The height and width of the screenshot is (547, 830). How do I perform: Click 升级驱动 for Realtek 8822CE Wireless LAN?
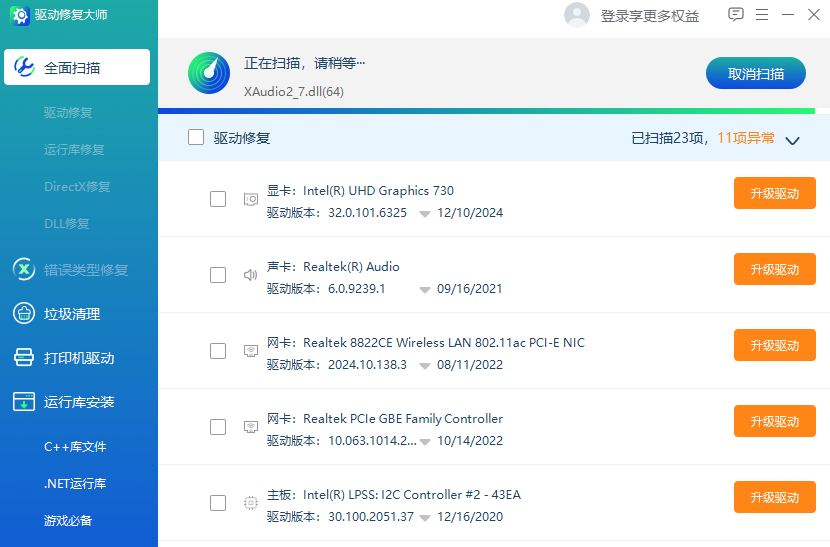(x=774, y=345)
